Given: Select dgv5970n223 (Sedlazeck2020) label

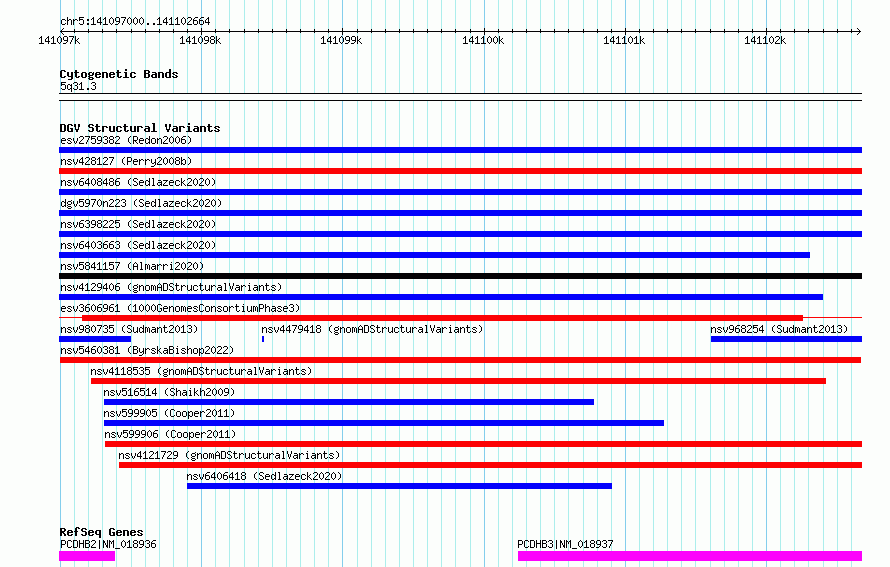Looking at the screenshot, I should (141, 203).
